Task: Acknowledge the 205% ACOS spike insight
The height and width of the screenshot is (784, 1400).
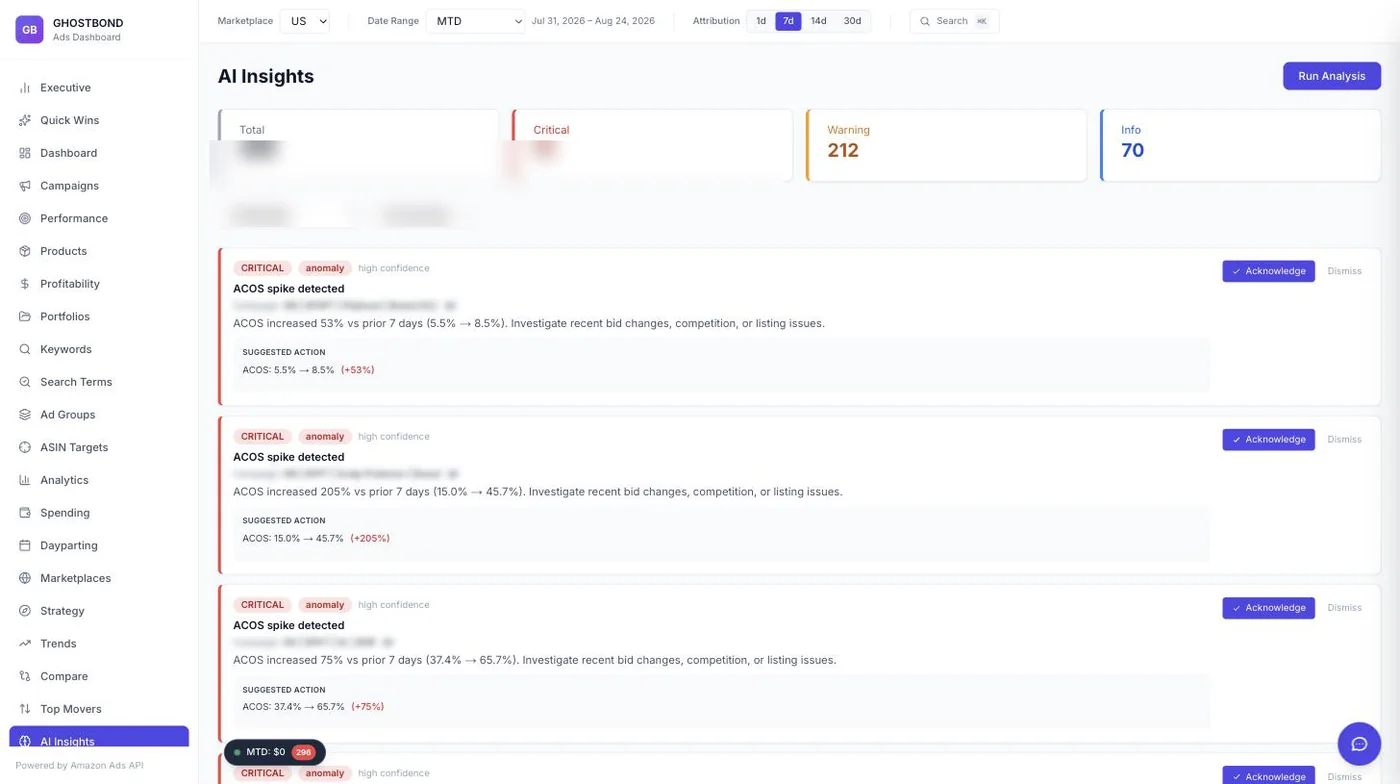Action: pyautogui.click(x=1268, y=439)
